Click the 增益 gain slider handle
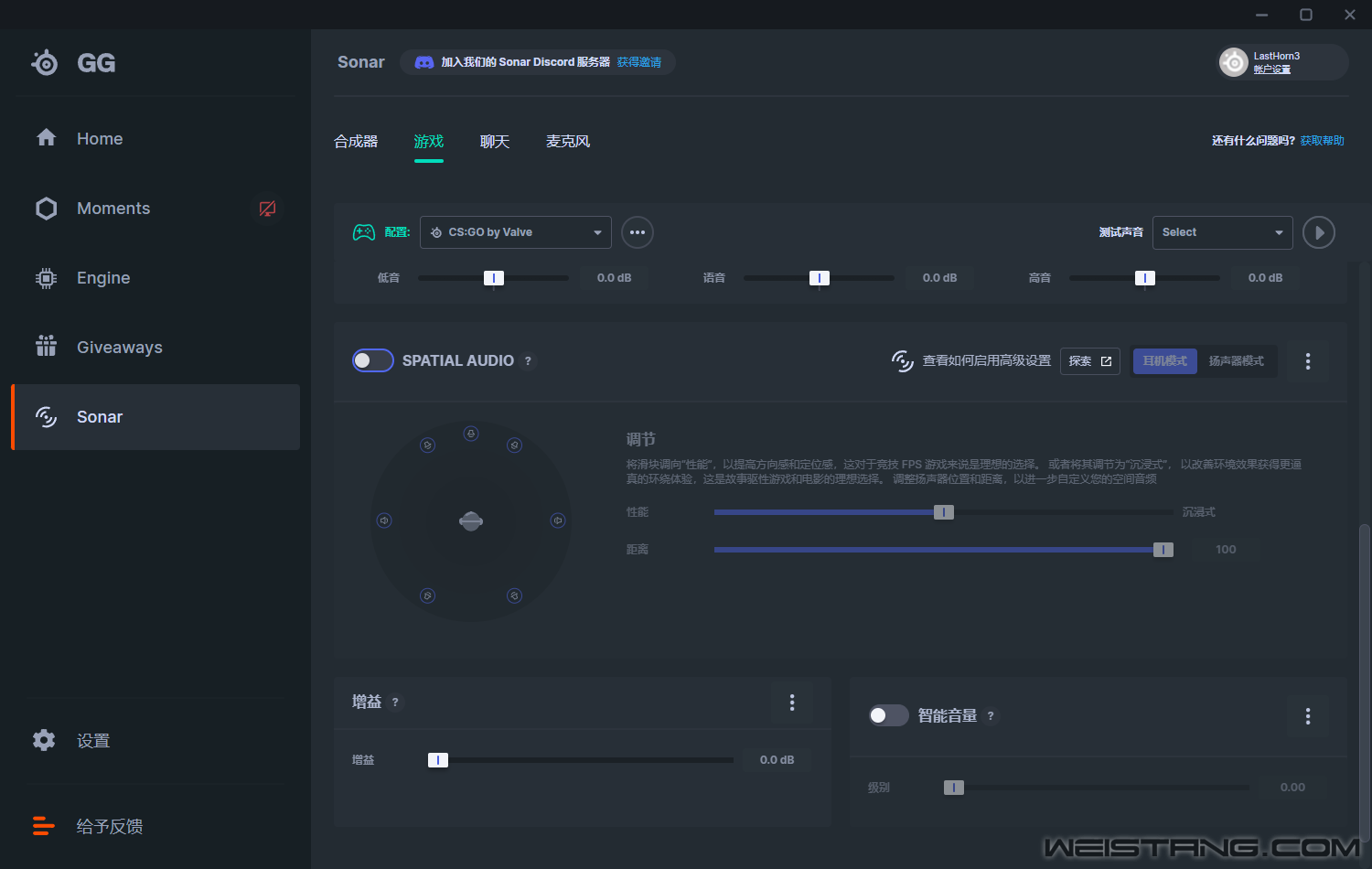The image size is (1372, 869). (438, 760)
